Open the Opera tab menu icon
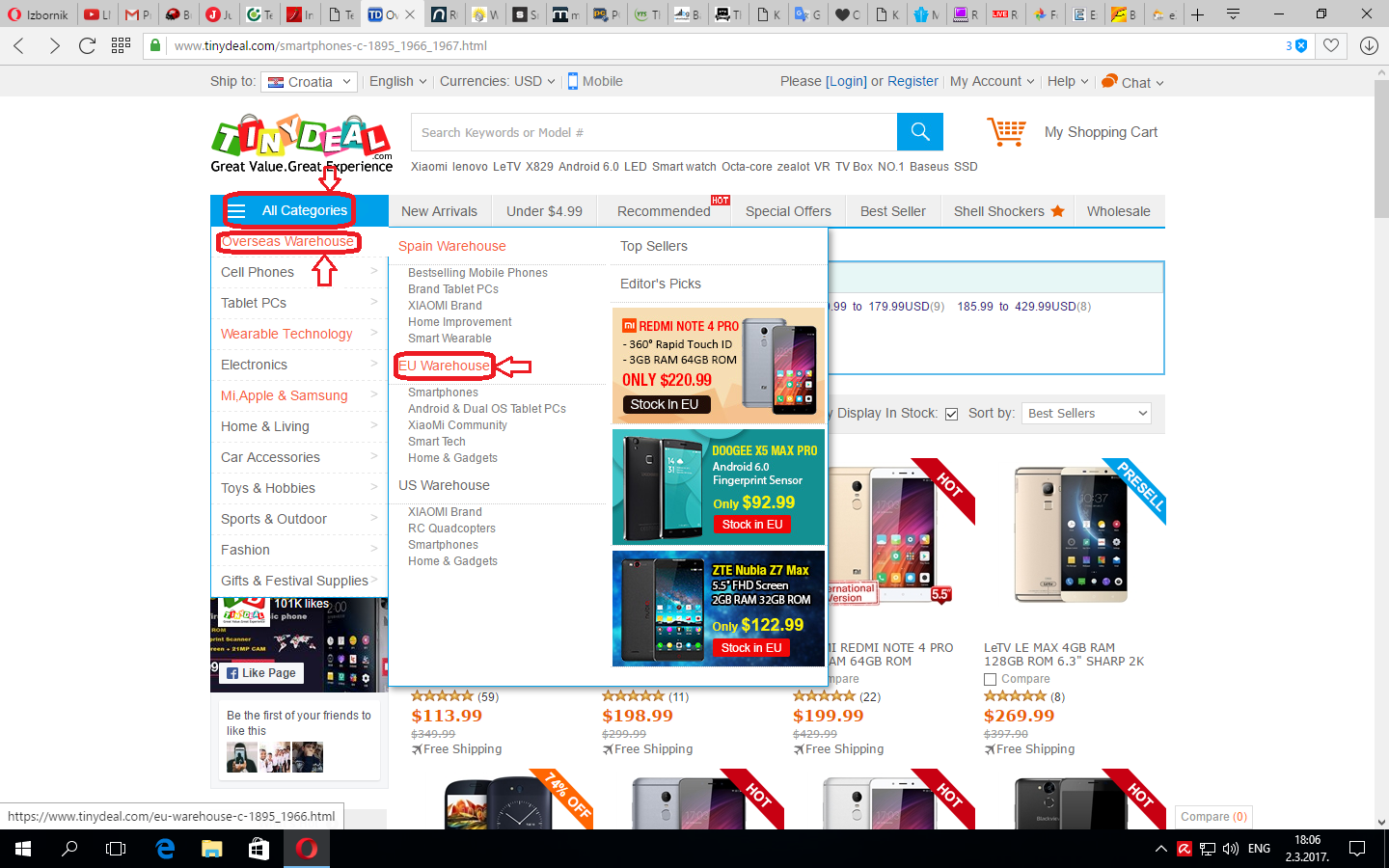Viewport: 1389px width, 868px height. click(x=1233, y=14)
